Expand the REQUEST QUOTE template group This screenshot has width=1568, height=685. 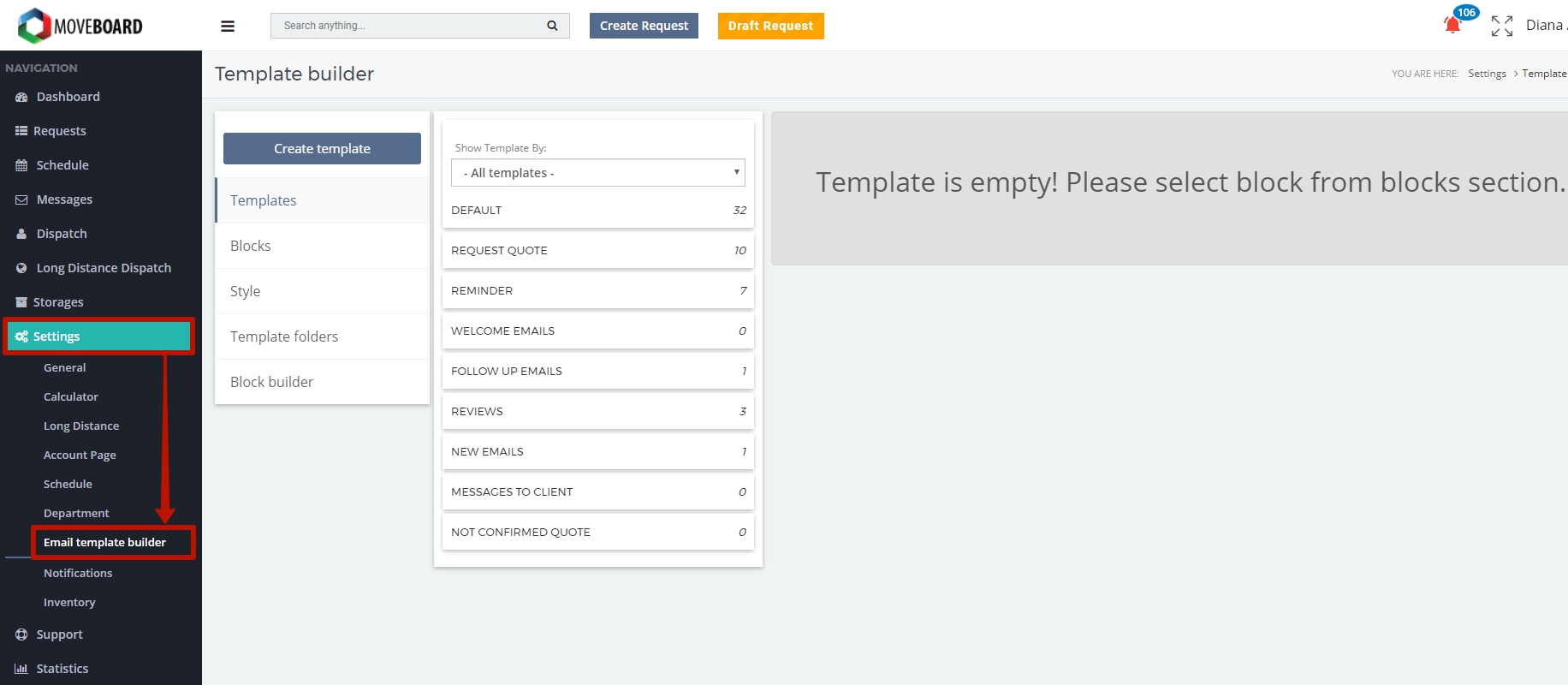[597, 250]
